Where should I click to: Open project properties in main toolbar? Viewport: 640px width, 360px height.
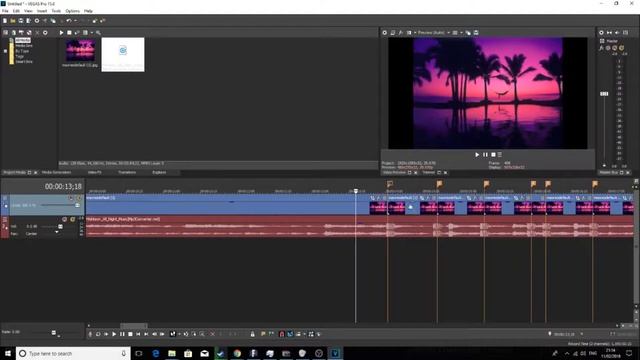(x=37, y=21)
